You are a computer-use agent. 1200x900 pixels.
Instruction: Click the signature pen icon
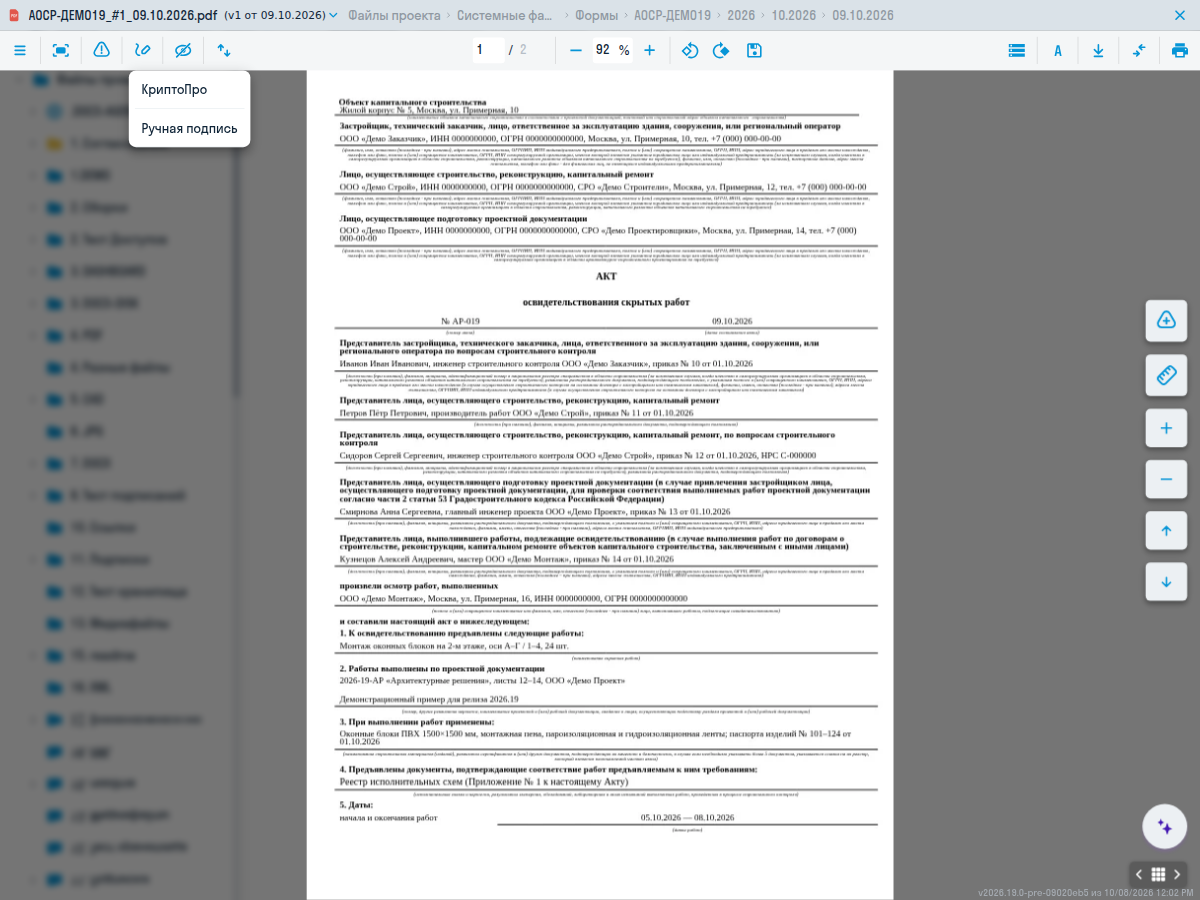point(143,50)
